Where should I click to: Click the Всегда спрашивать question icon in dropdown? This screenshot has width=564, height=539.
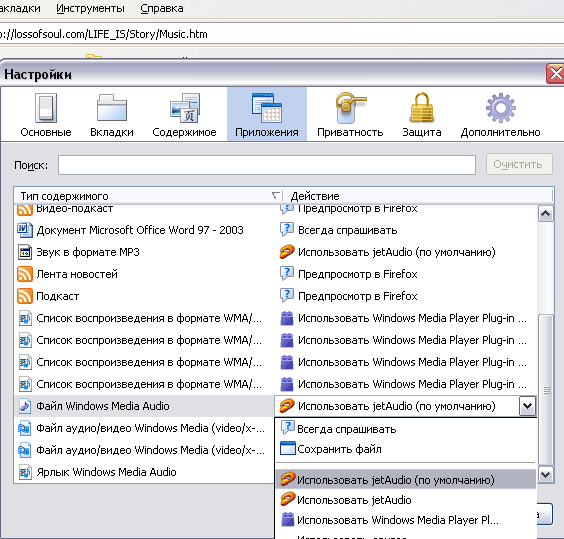(287, 428)
